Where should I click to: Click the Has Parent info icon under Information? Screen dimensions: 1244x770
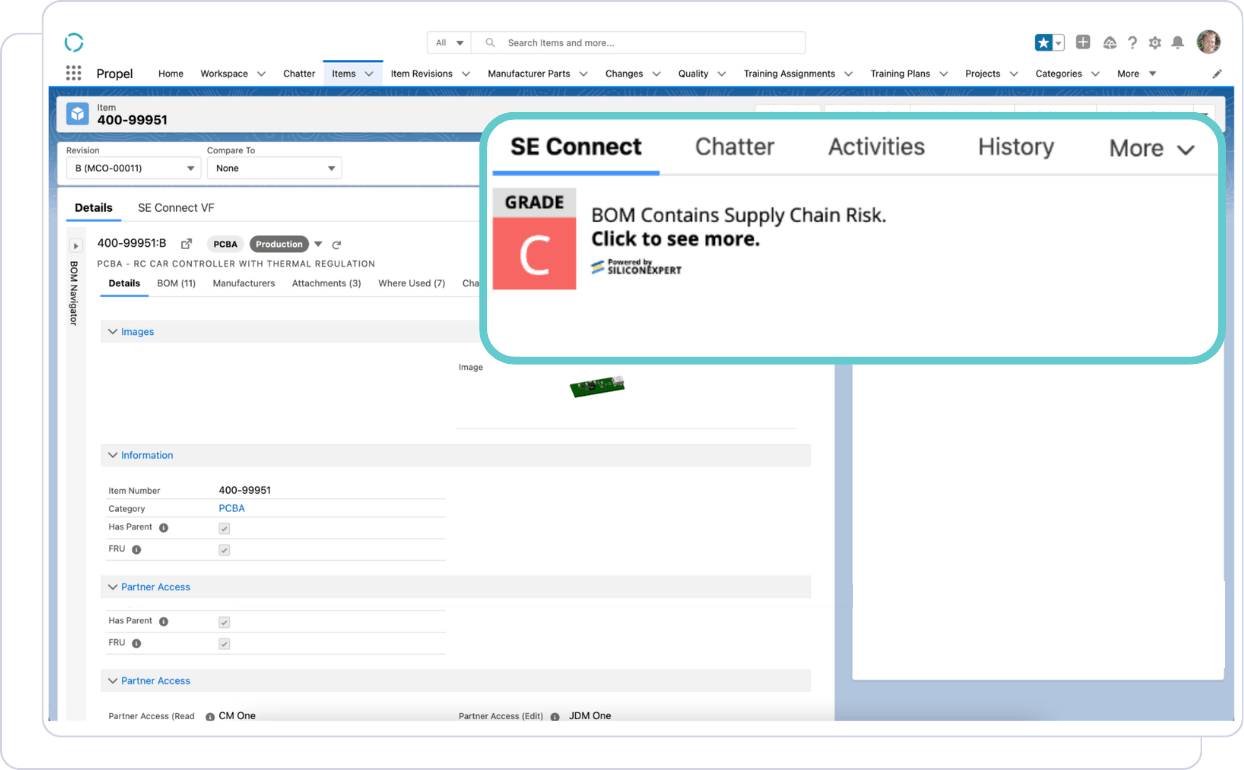(163, 527)
